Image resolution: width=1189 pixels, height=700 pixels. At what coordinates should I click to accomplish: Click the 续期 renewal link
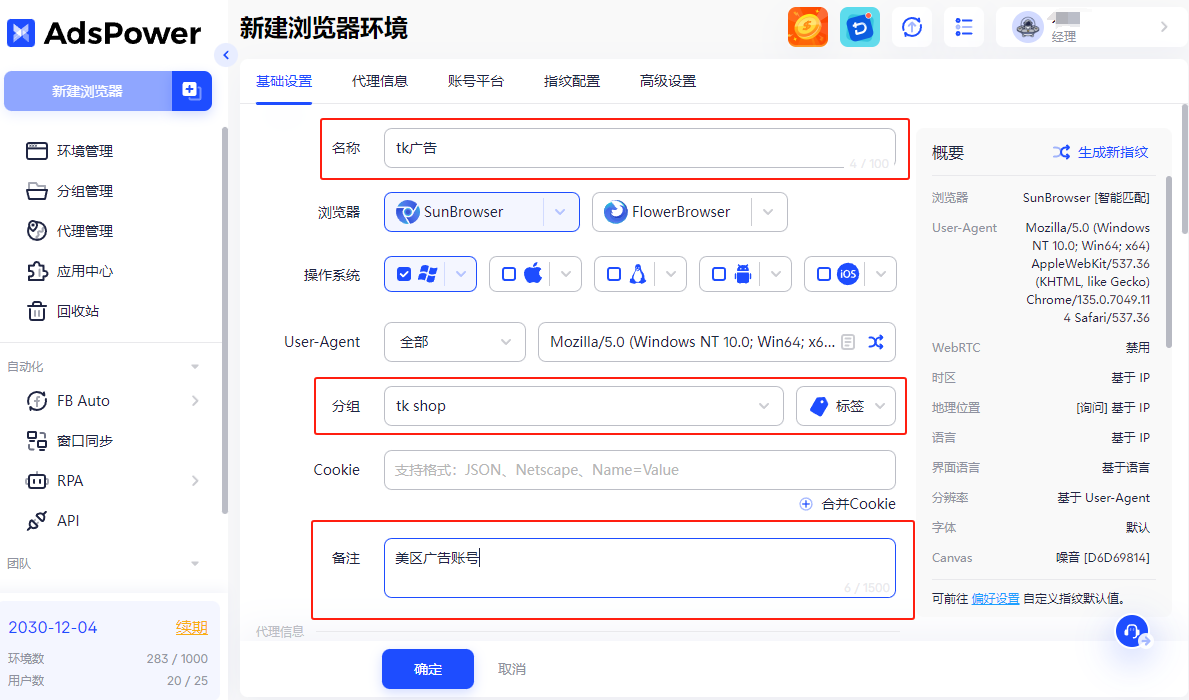point(191,627)
